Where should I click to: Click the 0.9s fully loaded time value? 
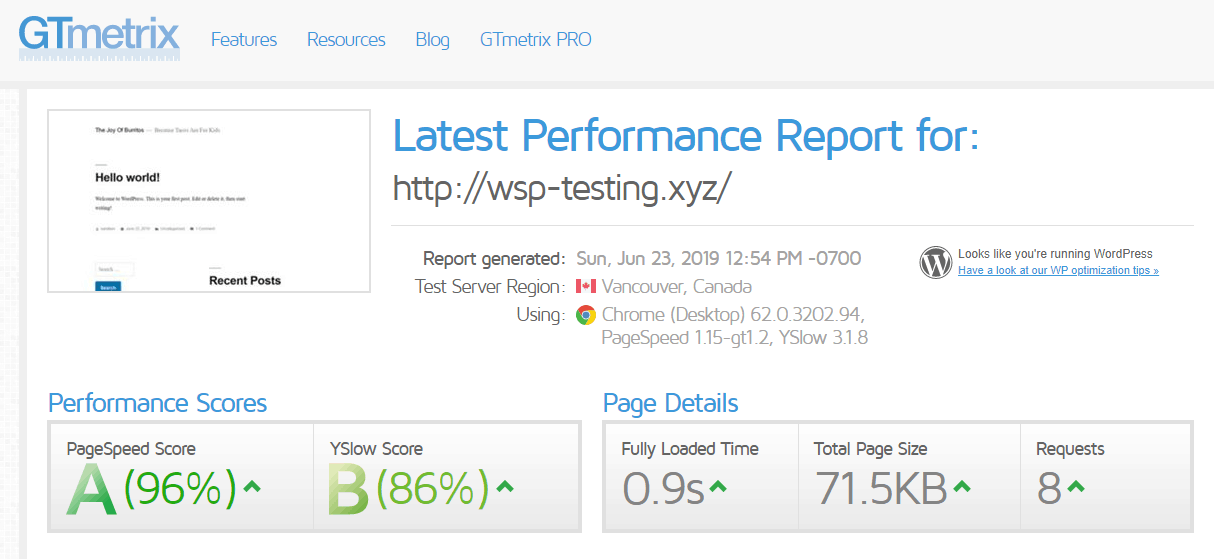coord(664,489)
